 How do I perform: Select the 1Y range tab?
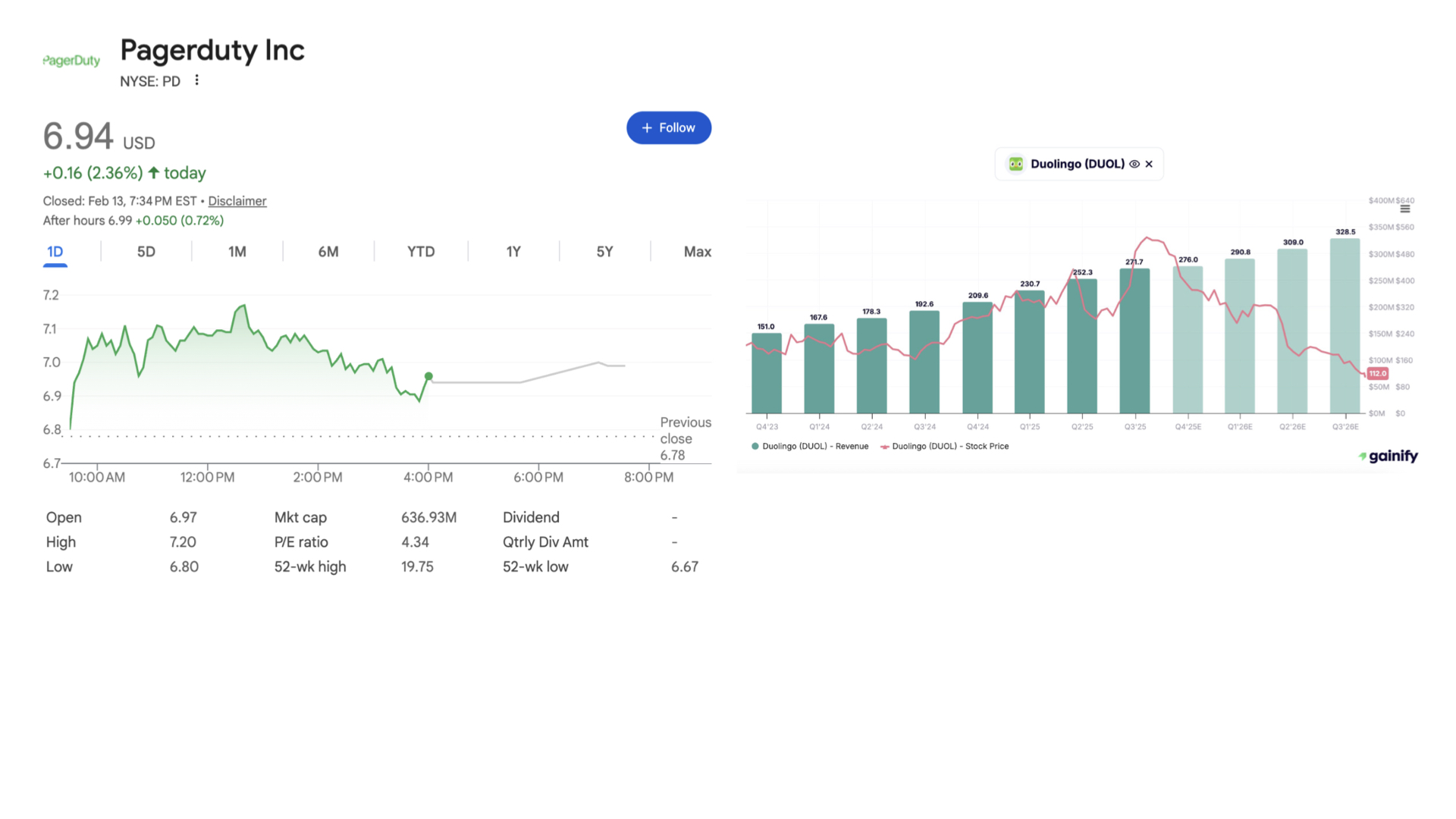pyautogui.click(x=513, y=252)
